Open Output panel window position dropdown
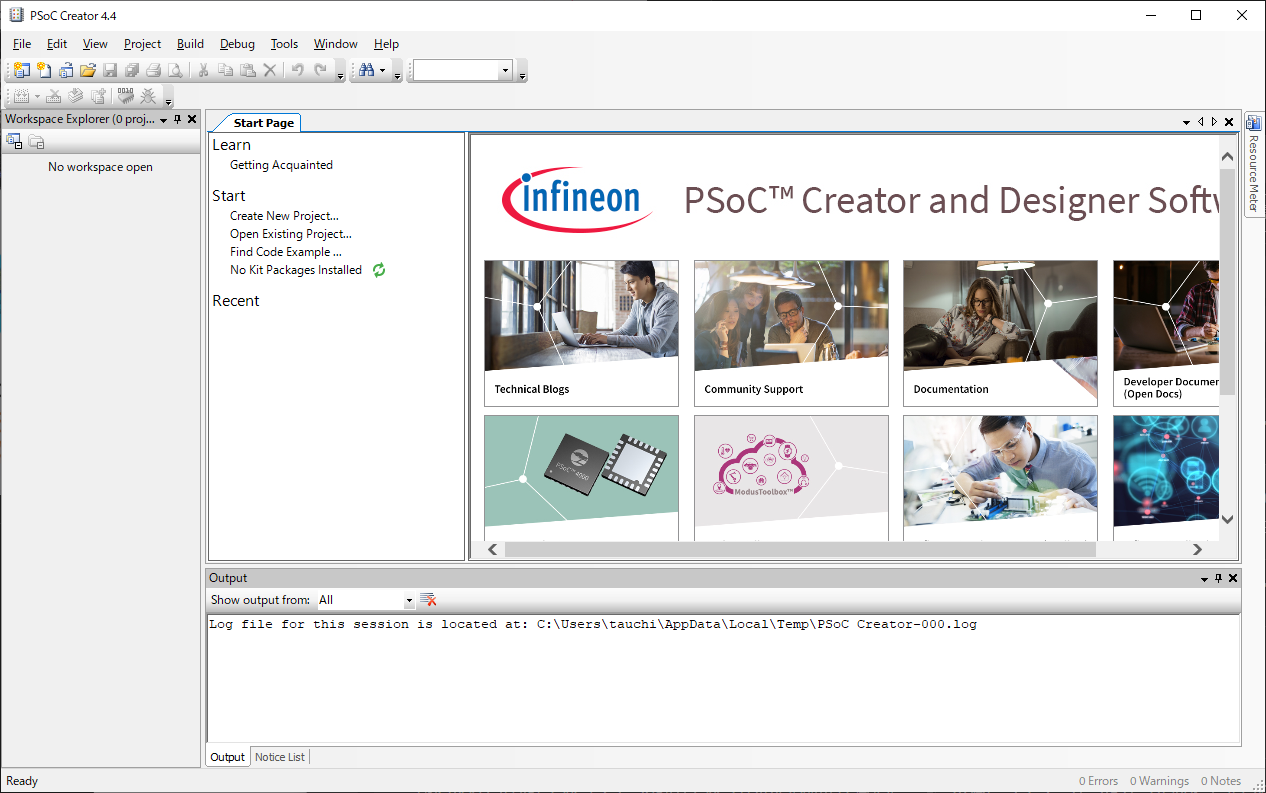Screen dimensions: 1266x793 tap(1205, 579)
